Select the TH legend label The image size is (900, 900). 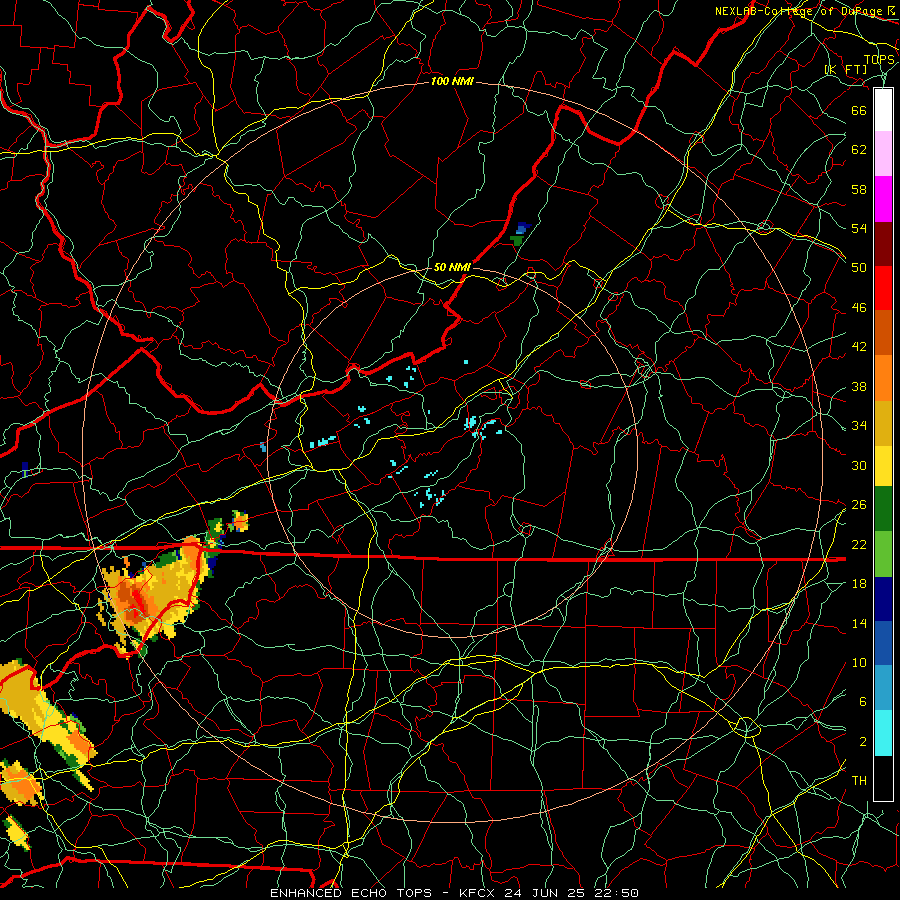(x=859, y=781)
